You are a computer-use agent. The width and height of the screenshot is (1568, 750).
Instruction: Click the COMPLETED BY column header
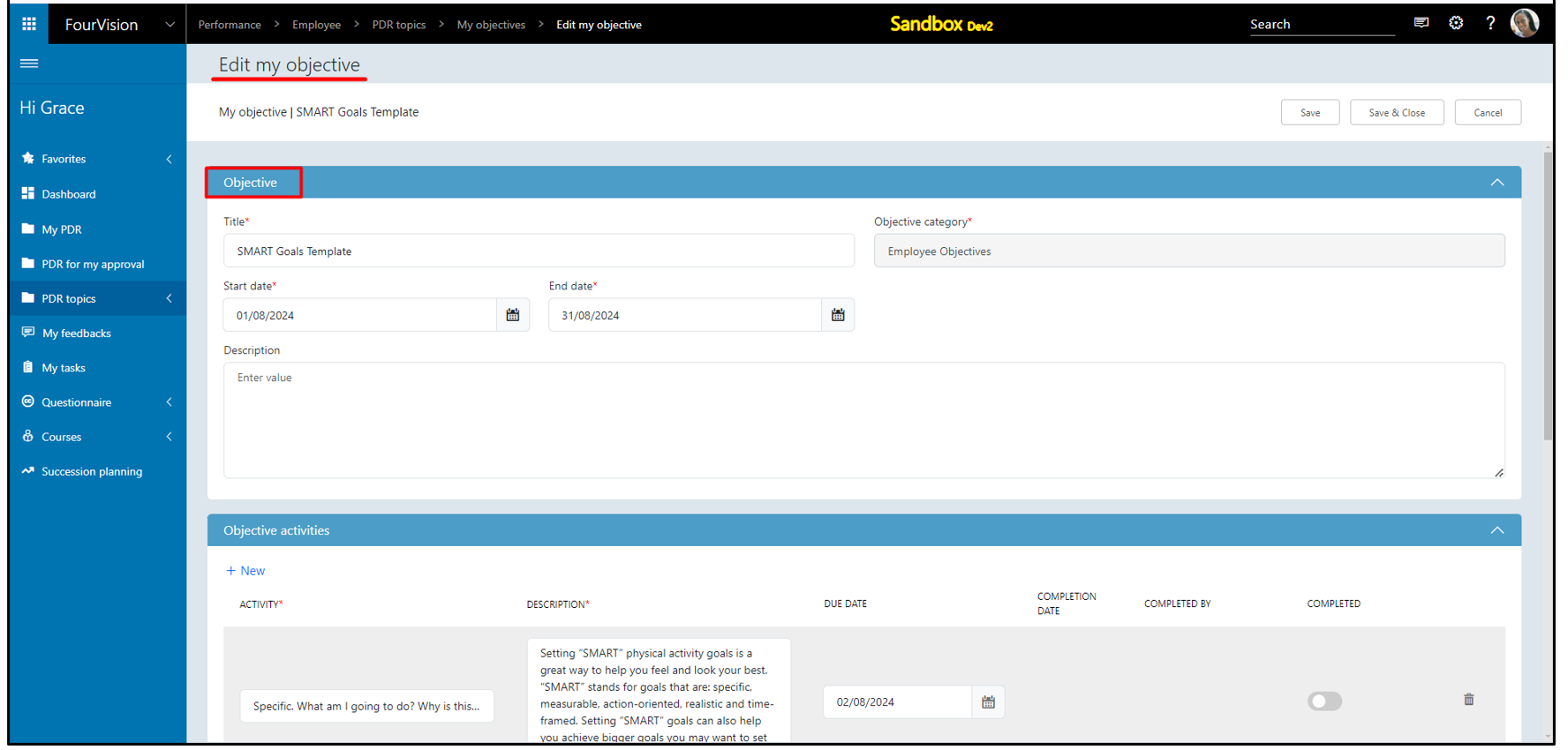[x=1178, y=604]
